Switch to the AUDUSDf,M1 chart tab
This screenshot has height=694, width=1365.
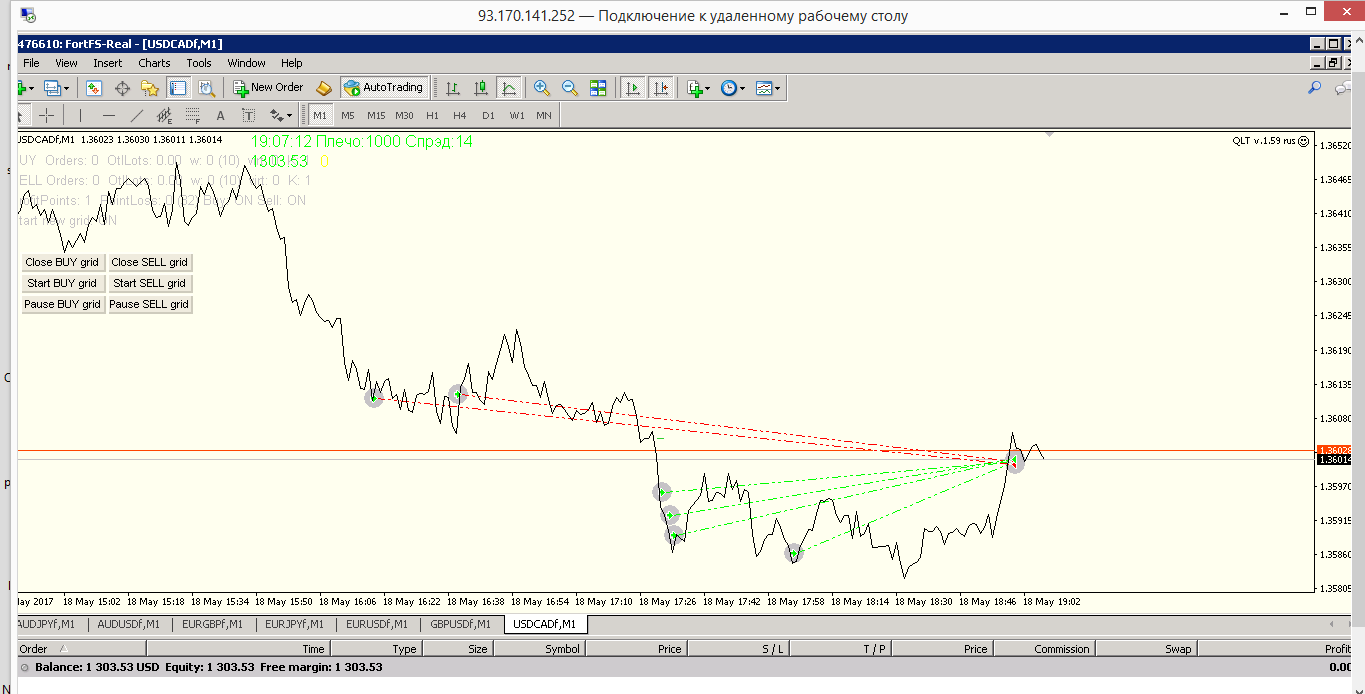pyautogui.click(x=128, y=624)
